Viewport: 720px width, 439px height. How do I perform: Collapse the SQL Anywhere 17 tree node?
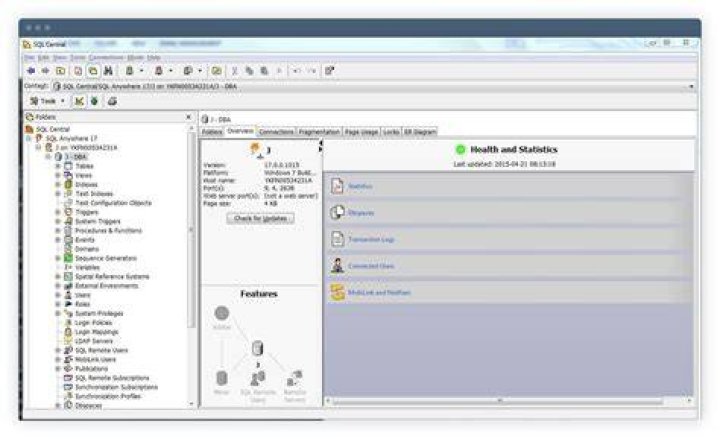28,138
